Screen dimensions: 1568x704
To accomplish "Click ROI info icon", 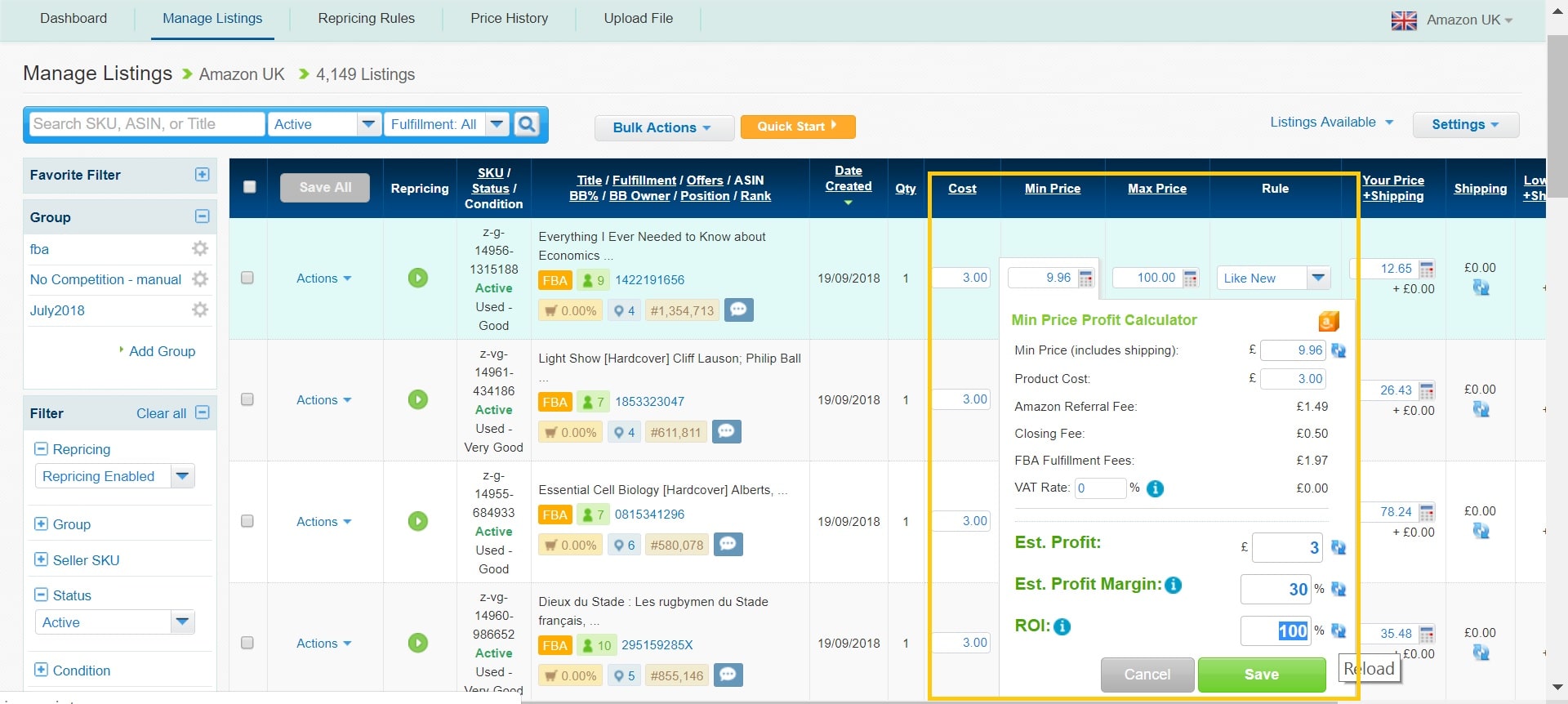I will [1062, 626].
